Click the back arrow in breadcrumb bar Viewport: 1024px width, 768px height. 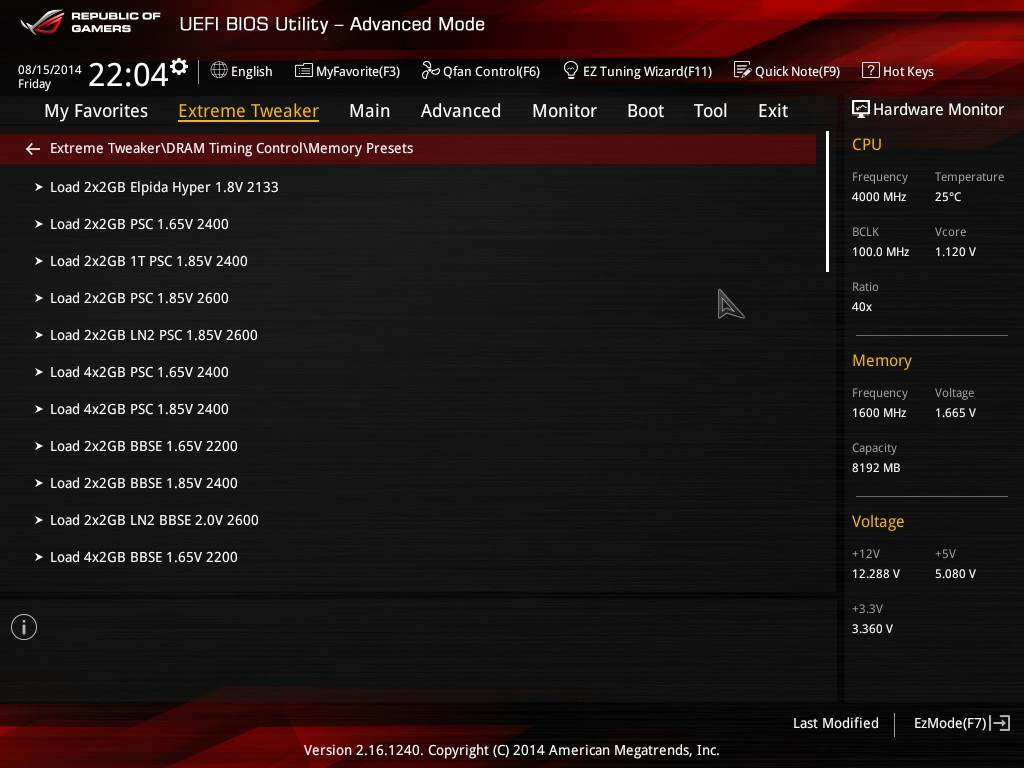(33, 149)
